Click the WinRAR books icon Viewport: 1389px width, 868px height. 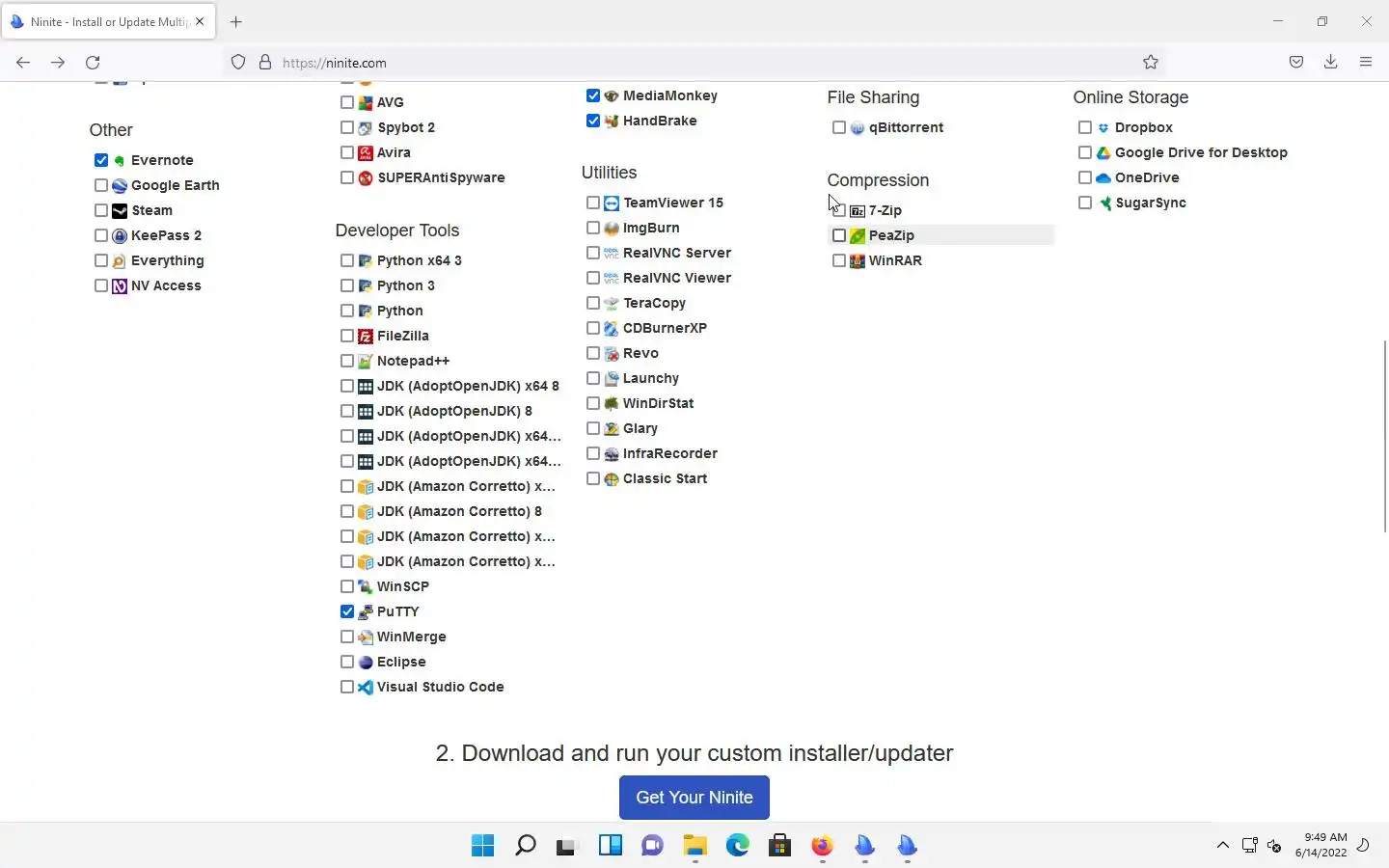[858, 260]
